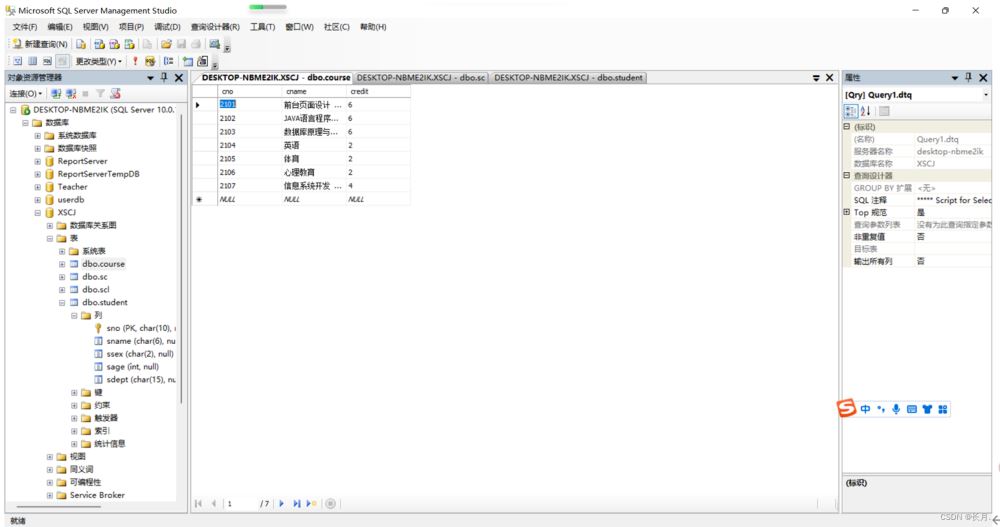Collapse the dbo.student tree node
Screen dimensions: 1000x527
(x=62, y=302)
